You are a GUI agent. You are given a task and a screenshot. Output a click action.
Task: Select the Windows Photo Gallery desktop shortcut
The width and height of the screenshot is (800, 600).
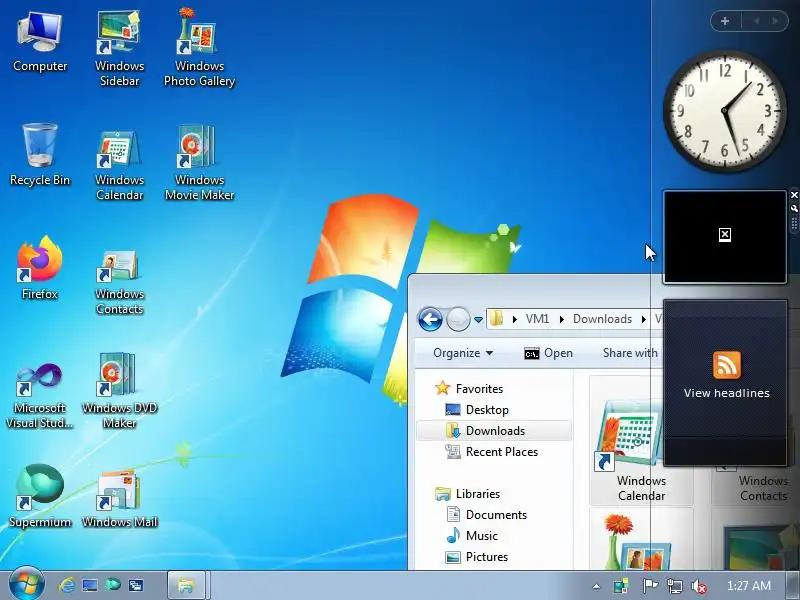[199, 47]
